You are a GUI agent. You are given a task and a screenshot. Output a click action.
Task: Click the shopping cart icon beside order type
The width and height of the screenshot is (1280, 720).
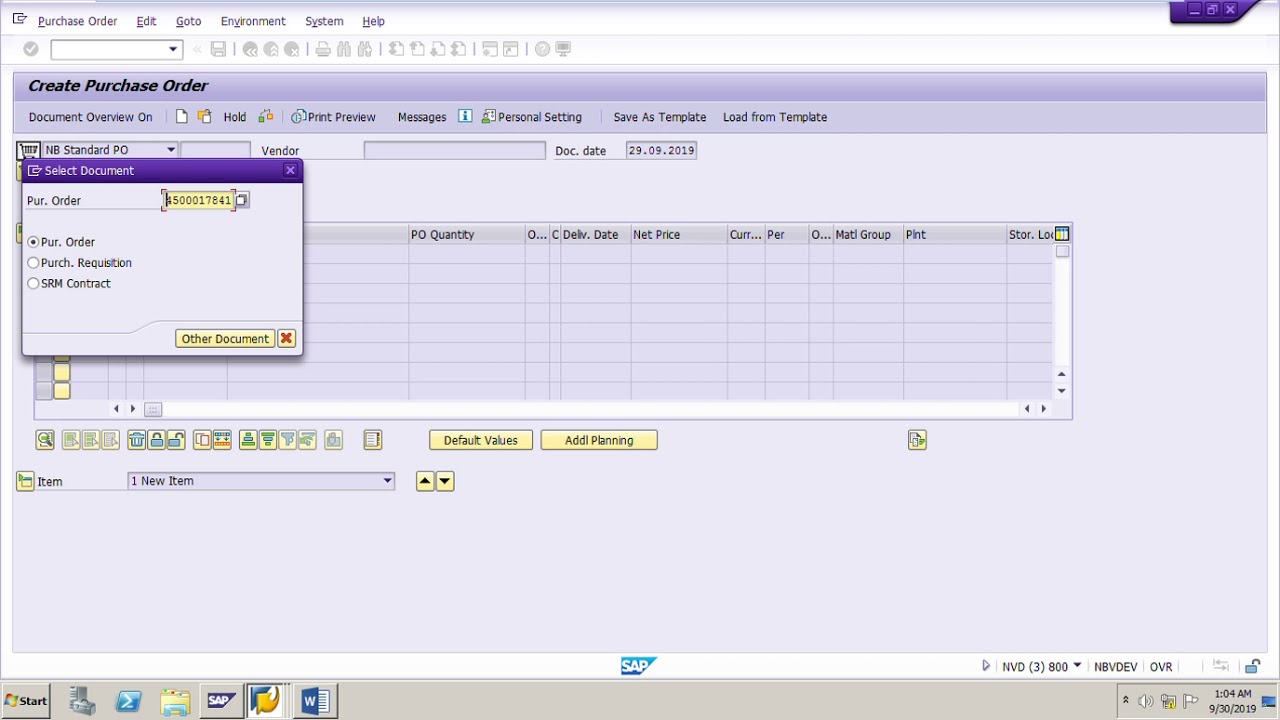(x=28, y=150)
